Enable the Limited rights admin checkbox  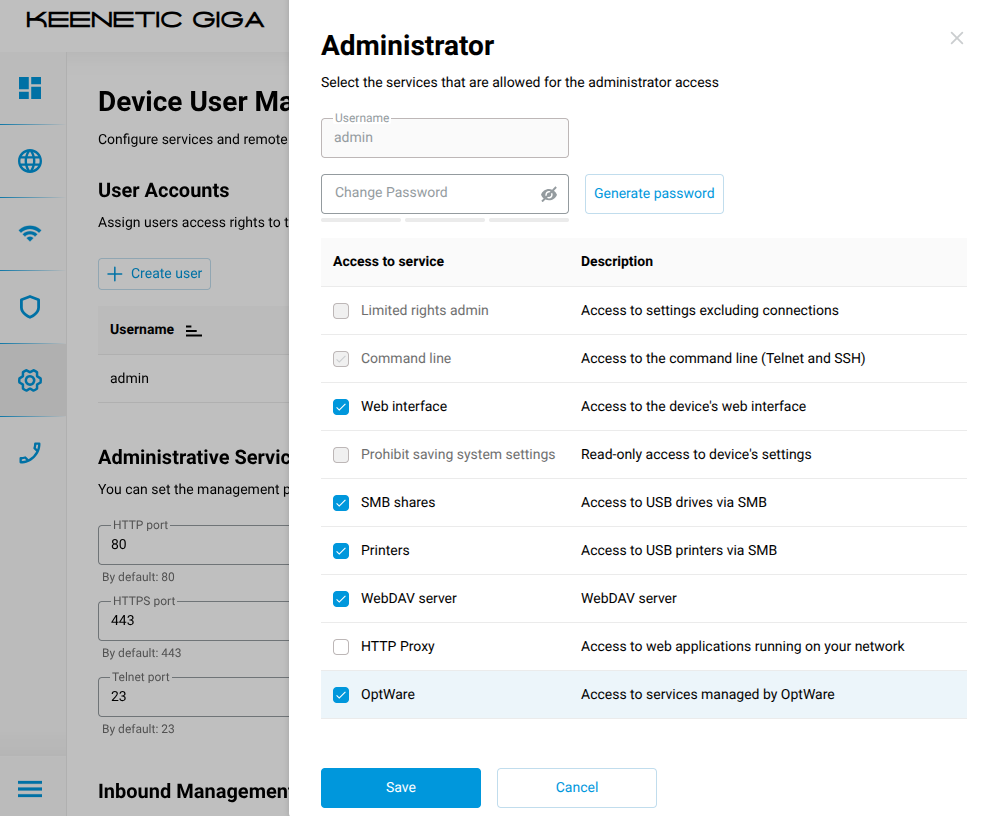tap(341, 311)
